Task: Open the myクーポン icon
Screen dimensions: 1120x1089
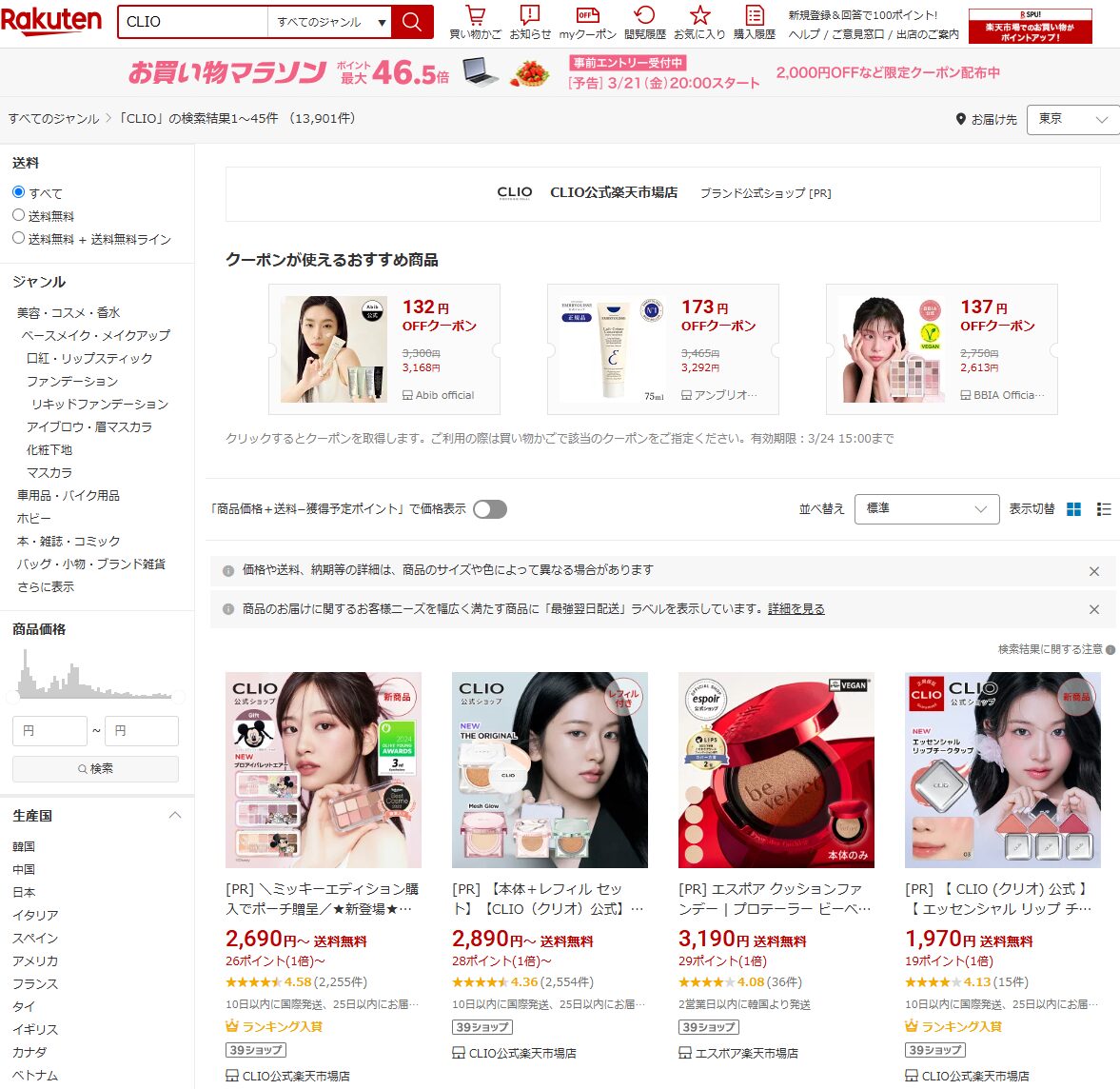Action: coord(587,22)
